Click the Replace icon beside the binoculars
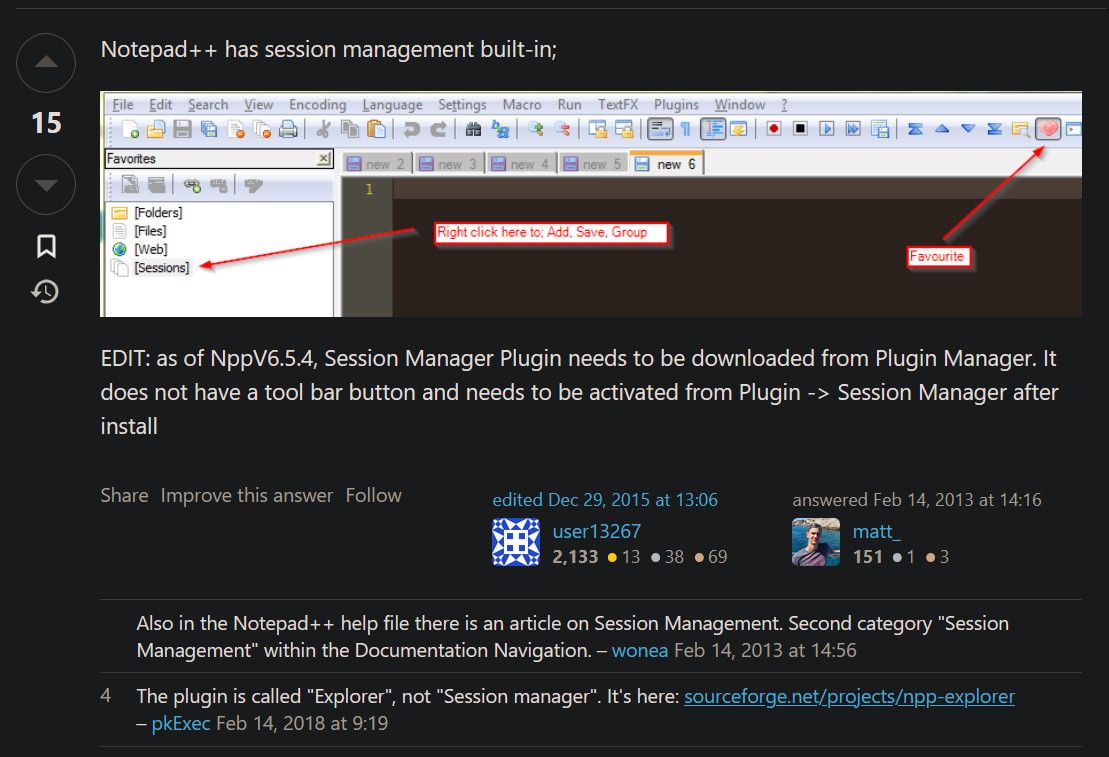The height and width of the screenshot is (757, 1109). tap(500, 129)
